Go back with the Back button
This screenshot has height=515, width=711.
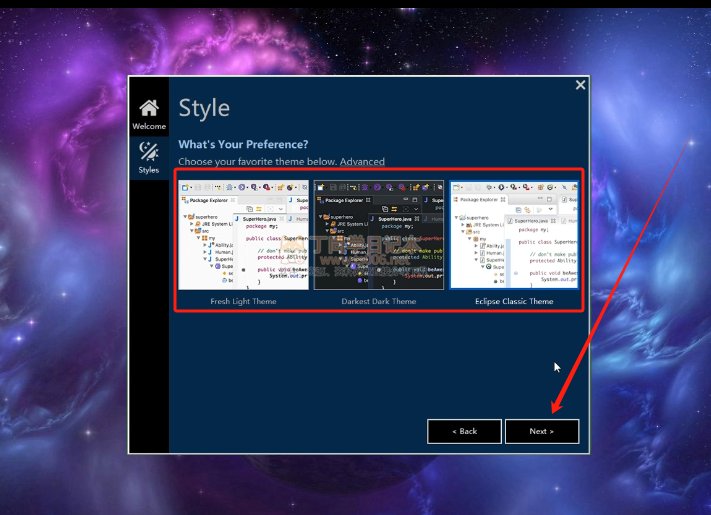coord(464,431)
